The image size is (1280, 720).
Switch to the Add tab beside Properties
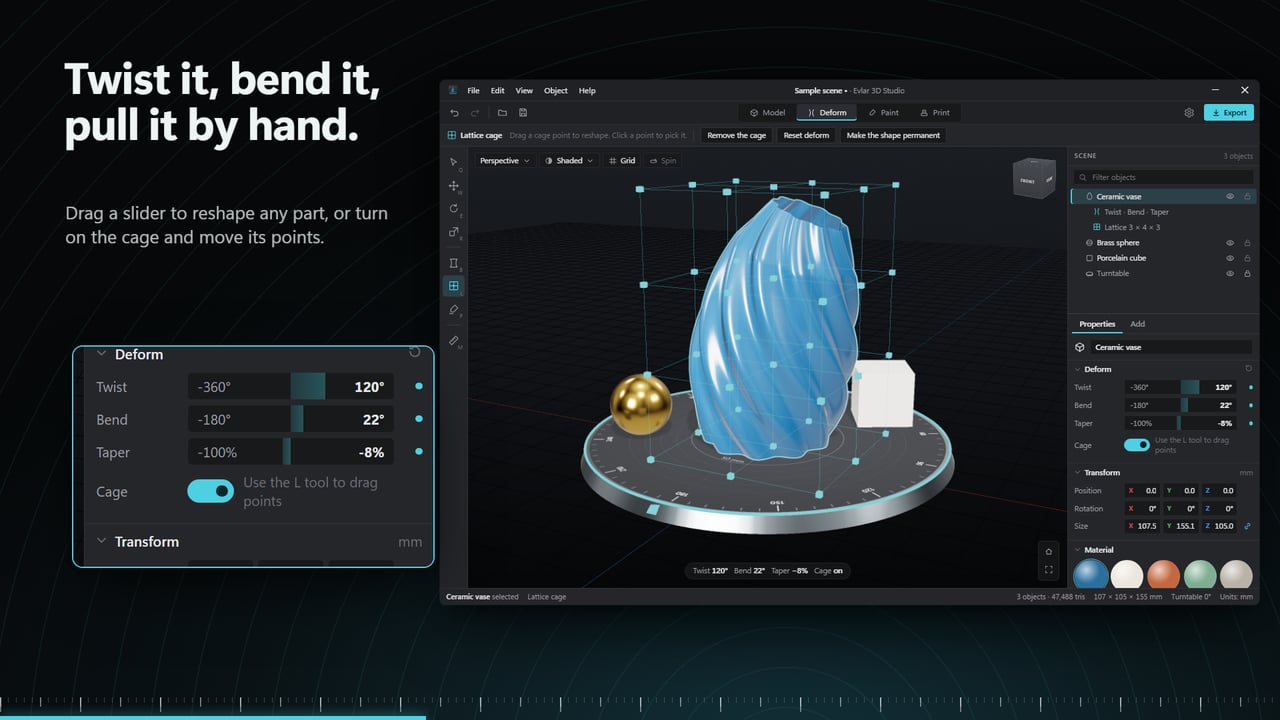point(1137,324)
